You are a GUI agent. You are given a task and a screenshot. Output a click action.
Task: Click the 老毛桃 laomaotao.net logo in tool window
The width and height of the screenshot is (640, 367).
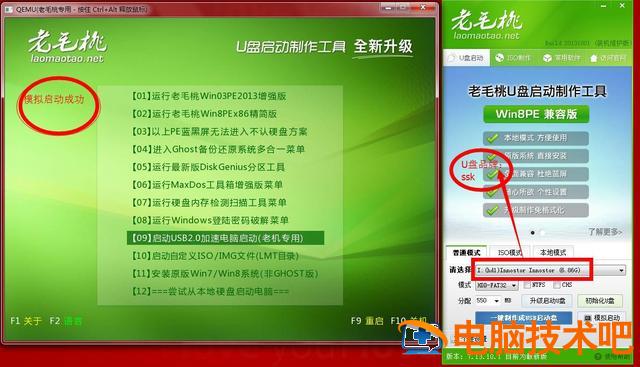coord(487,25)
